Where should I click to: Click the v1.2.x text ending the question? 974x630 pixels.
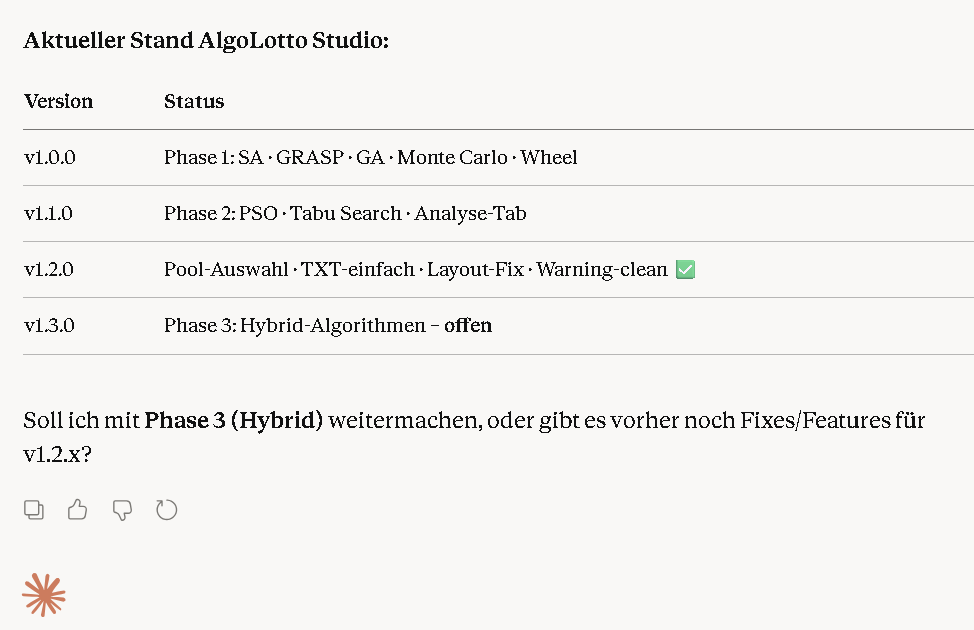click(57, 454)
